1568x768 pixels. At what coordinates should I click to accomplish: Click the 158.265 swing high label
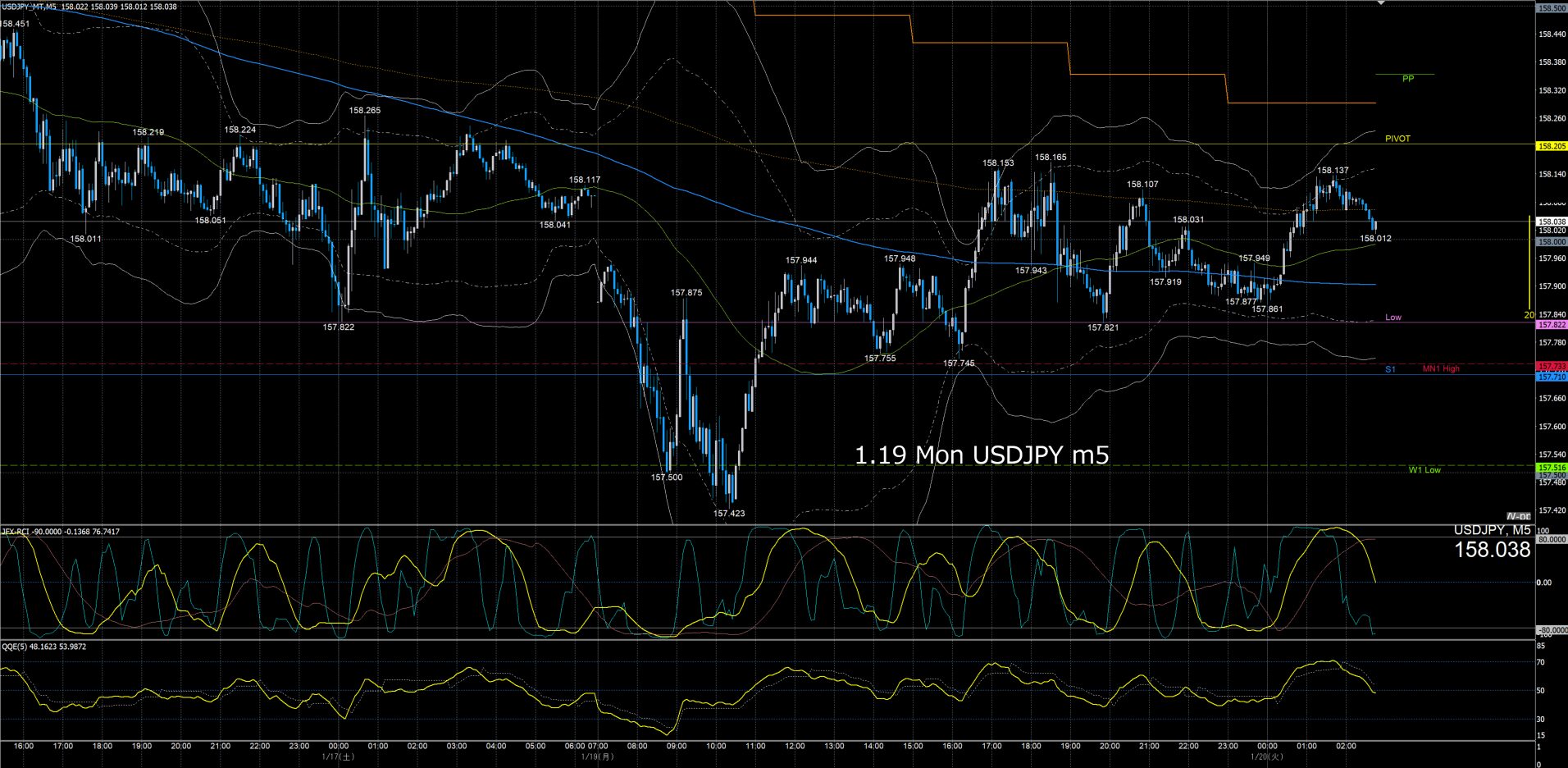364,110
